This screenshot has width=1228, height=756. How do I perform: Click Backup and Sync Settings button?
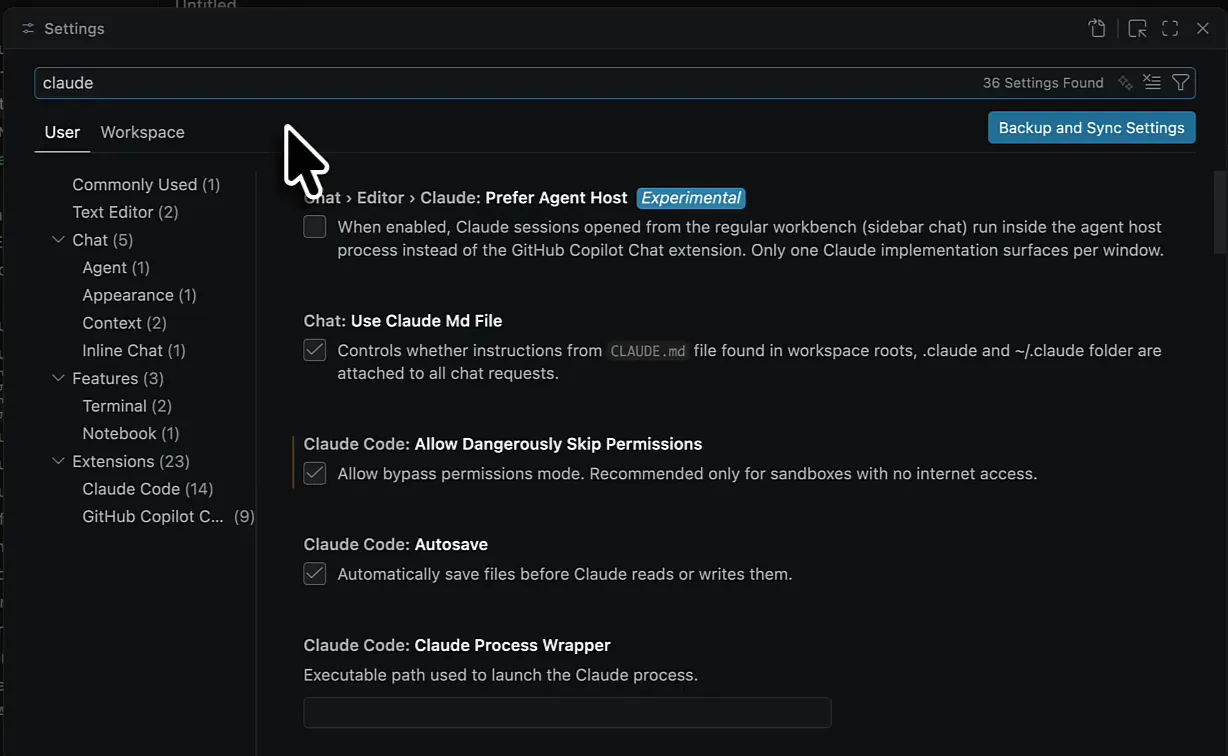pyautogui.click(x=1091, y=128)
